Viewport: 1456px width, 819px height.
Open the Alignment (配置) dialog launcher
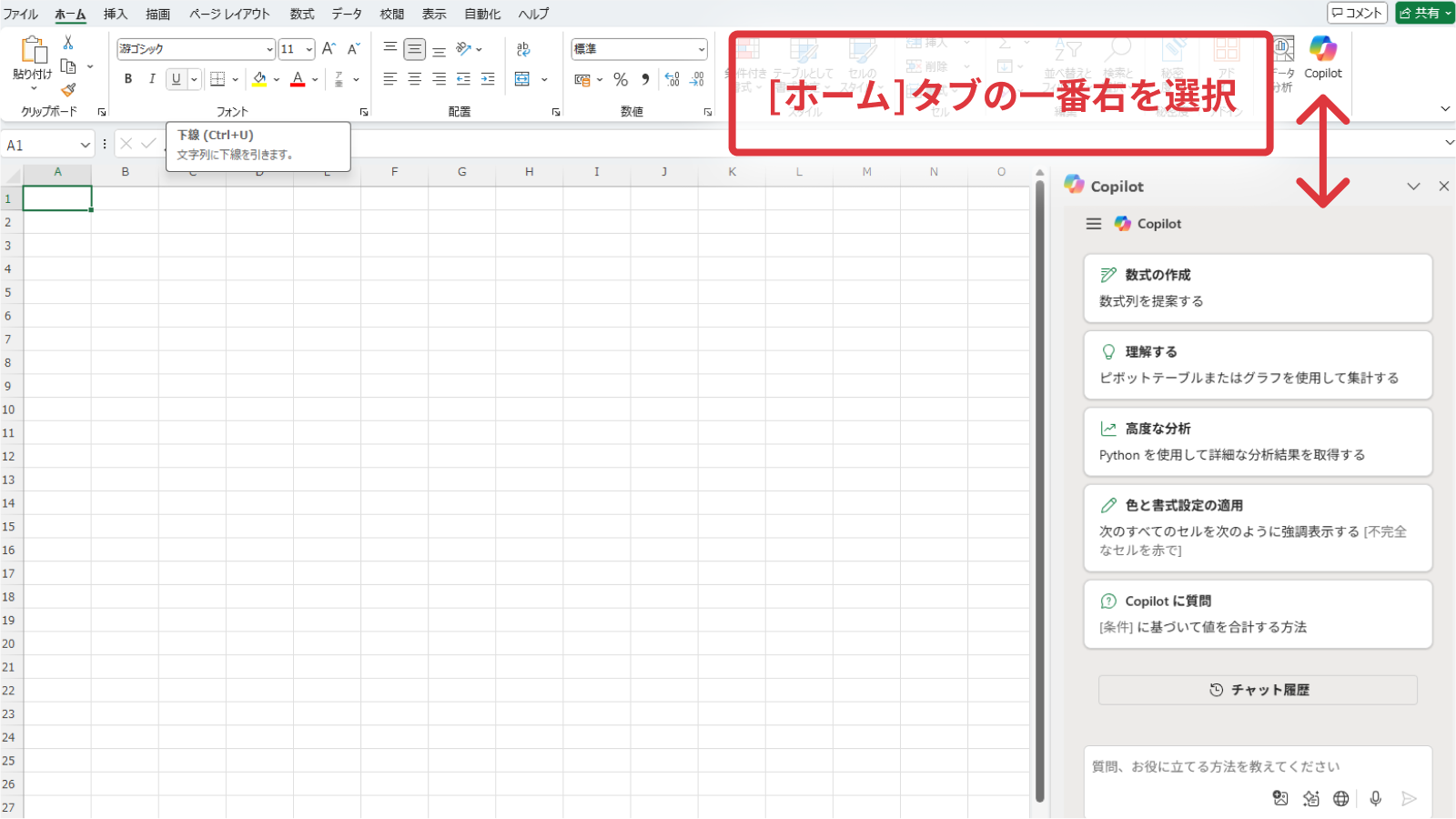[x=556, y=112]
